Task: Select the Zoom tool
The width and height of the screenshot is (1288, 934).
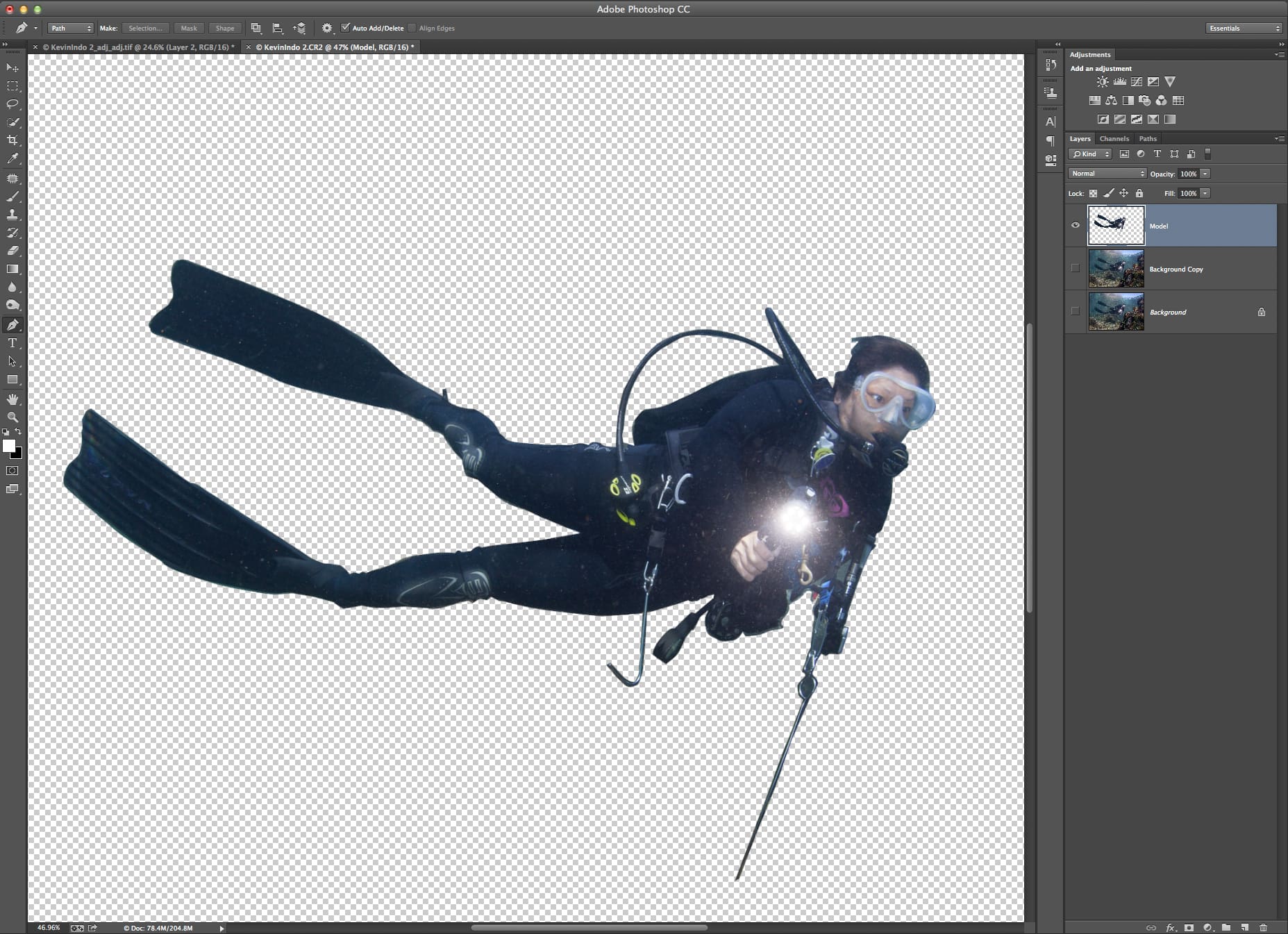Action: 12,417
